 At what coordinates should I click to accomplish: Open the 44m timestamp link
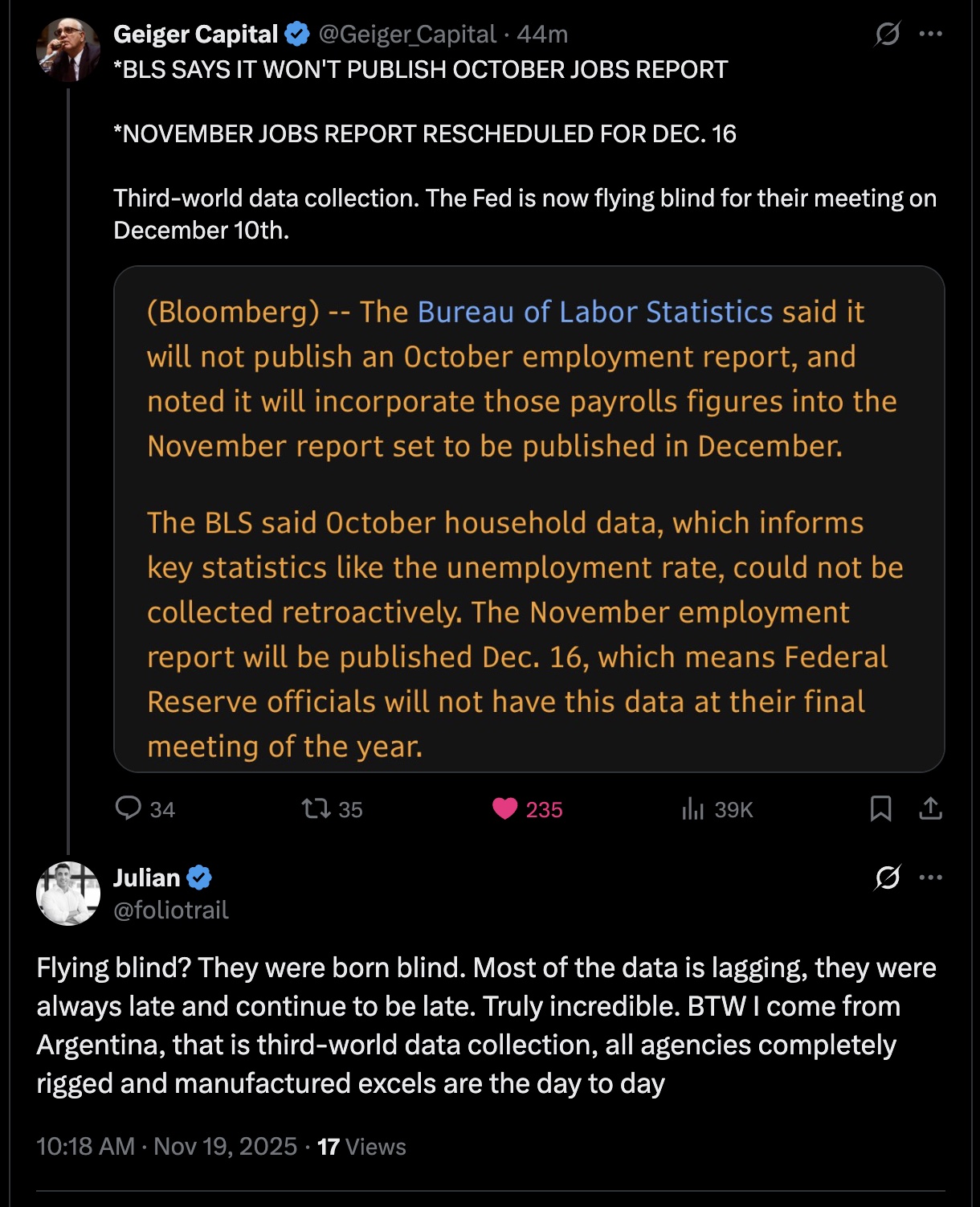tap(542, 35)
